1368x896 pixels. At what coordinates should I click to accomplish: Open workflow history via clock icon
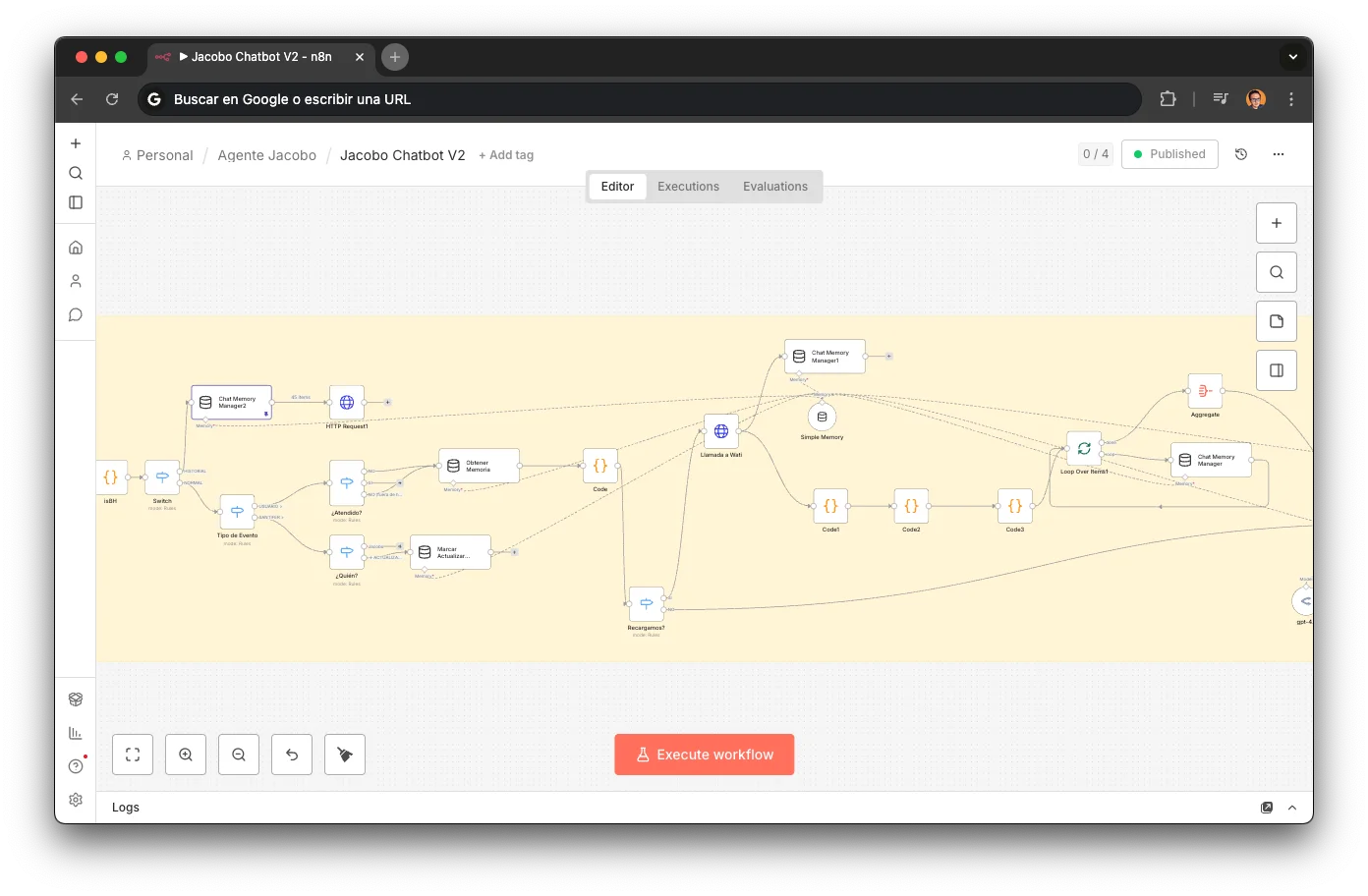1240,154
